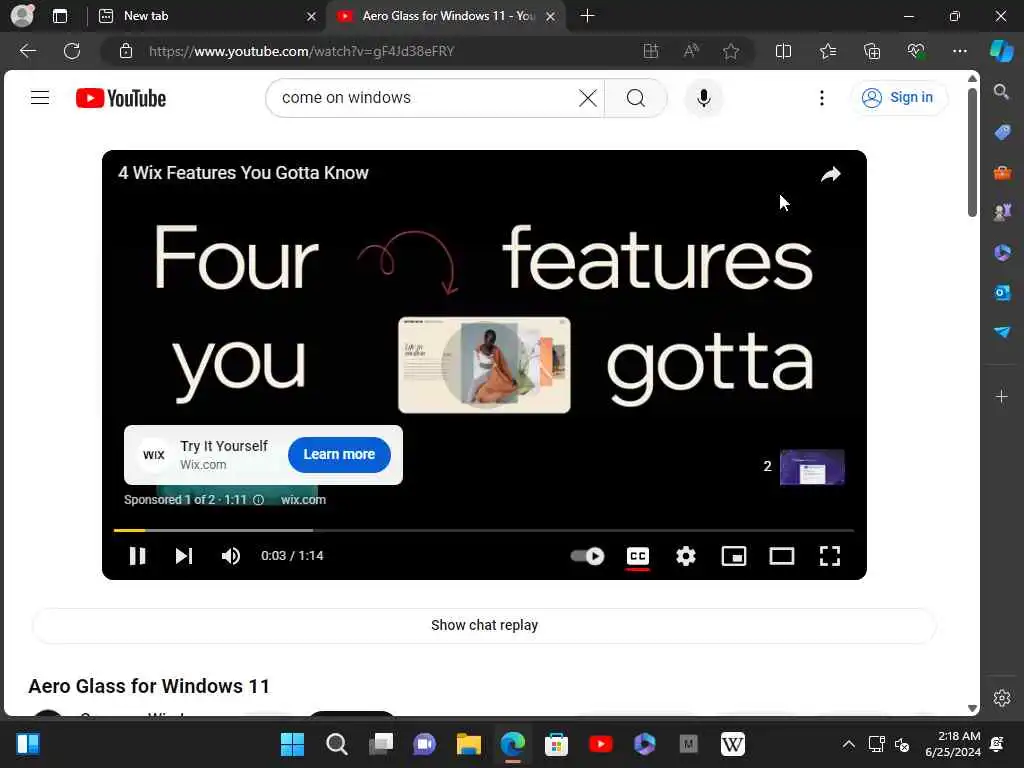Open Outlook in the sidebar
Viewport: 1024px width, 768px height.
pyautogui.click(x=1002, y=293)
